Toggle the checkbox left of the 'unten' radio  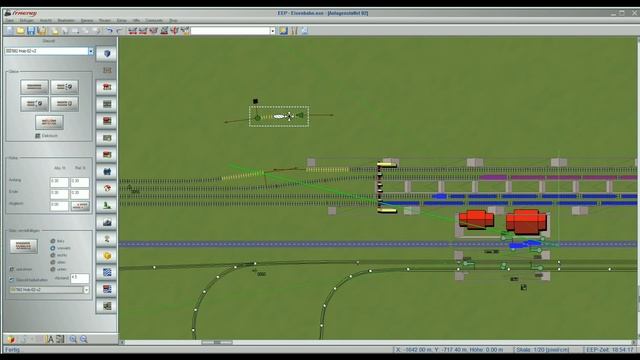[x=12, y=269]
